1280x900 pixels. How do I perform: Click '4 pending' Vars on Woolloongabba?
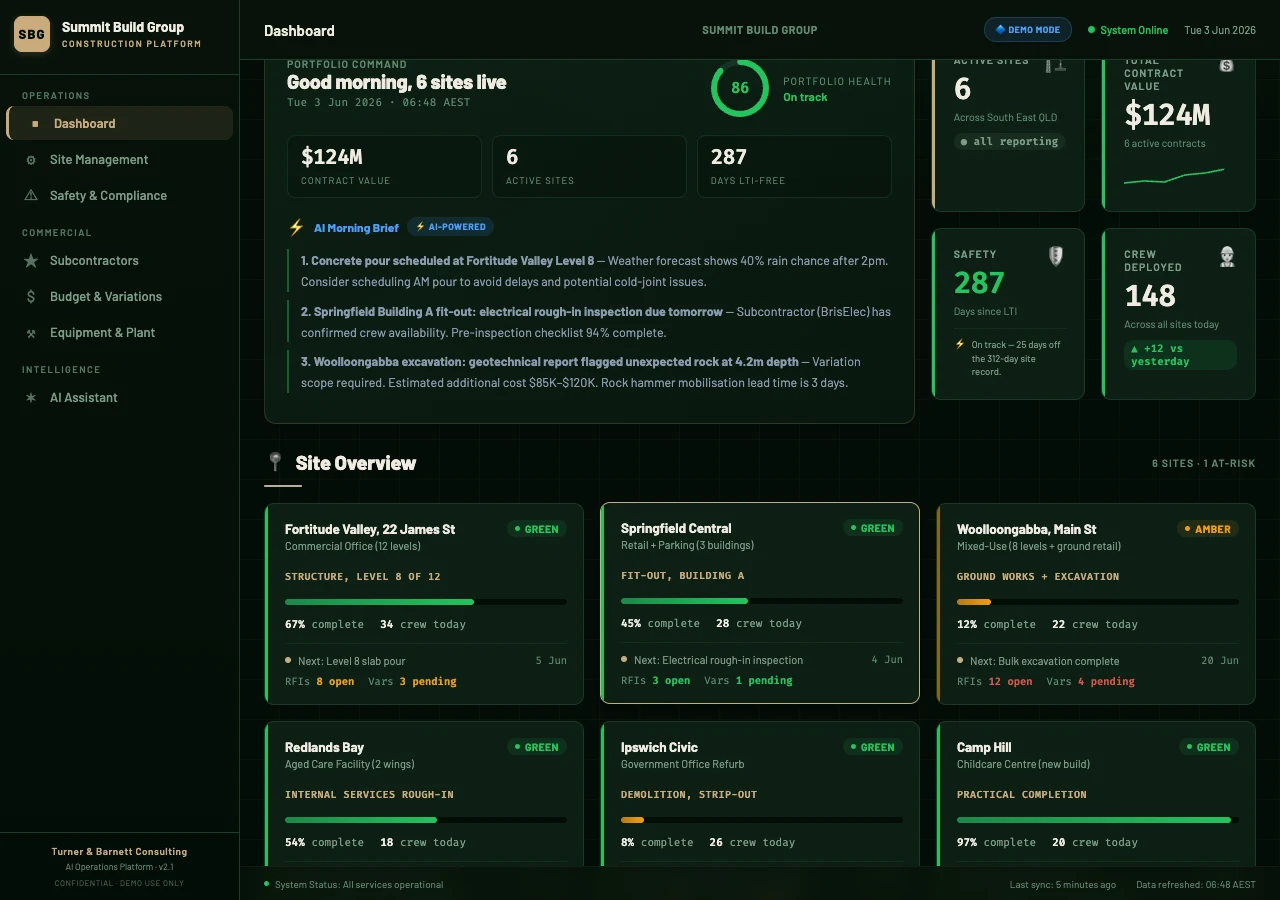(x=1106, y=682)
